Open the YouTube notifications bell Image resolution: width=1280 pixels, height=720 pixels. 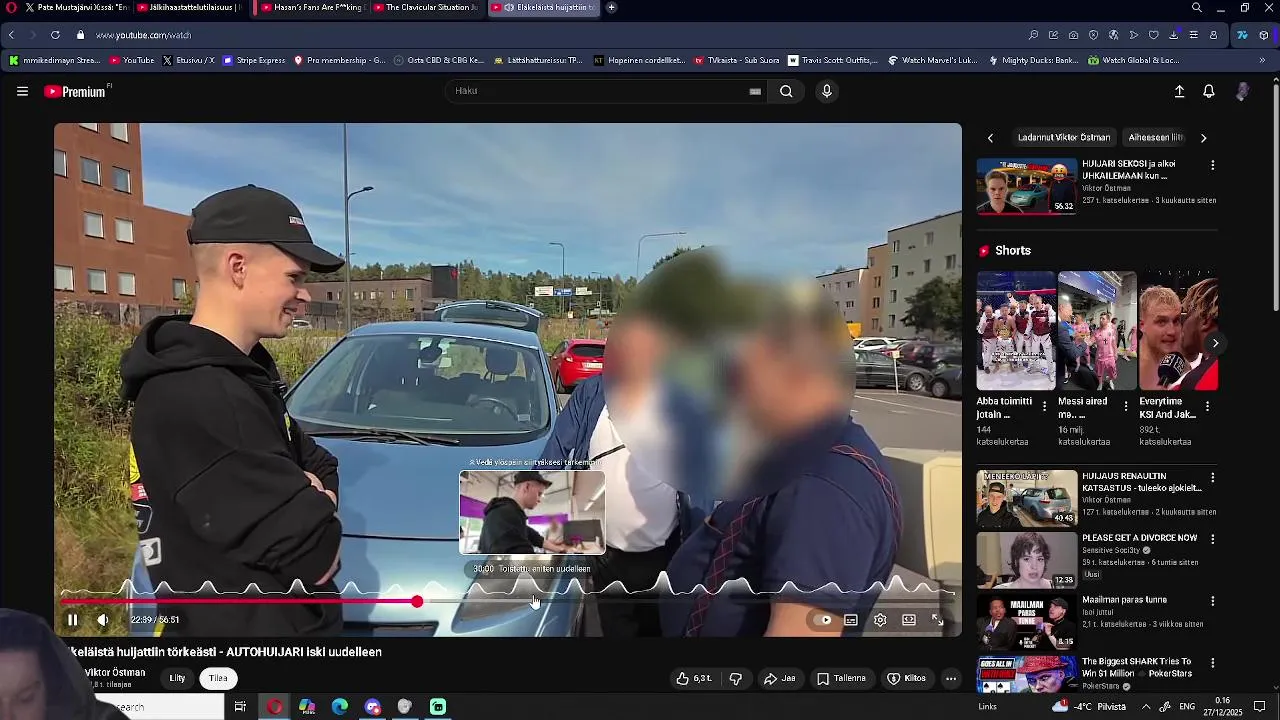[x=1209, y=91]
